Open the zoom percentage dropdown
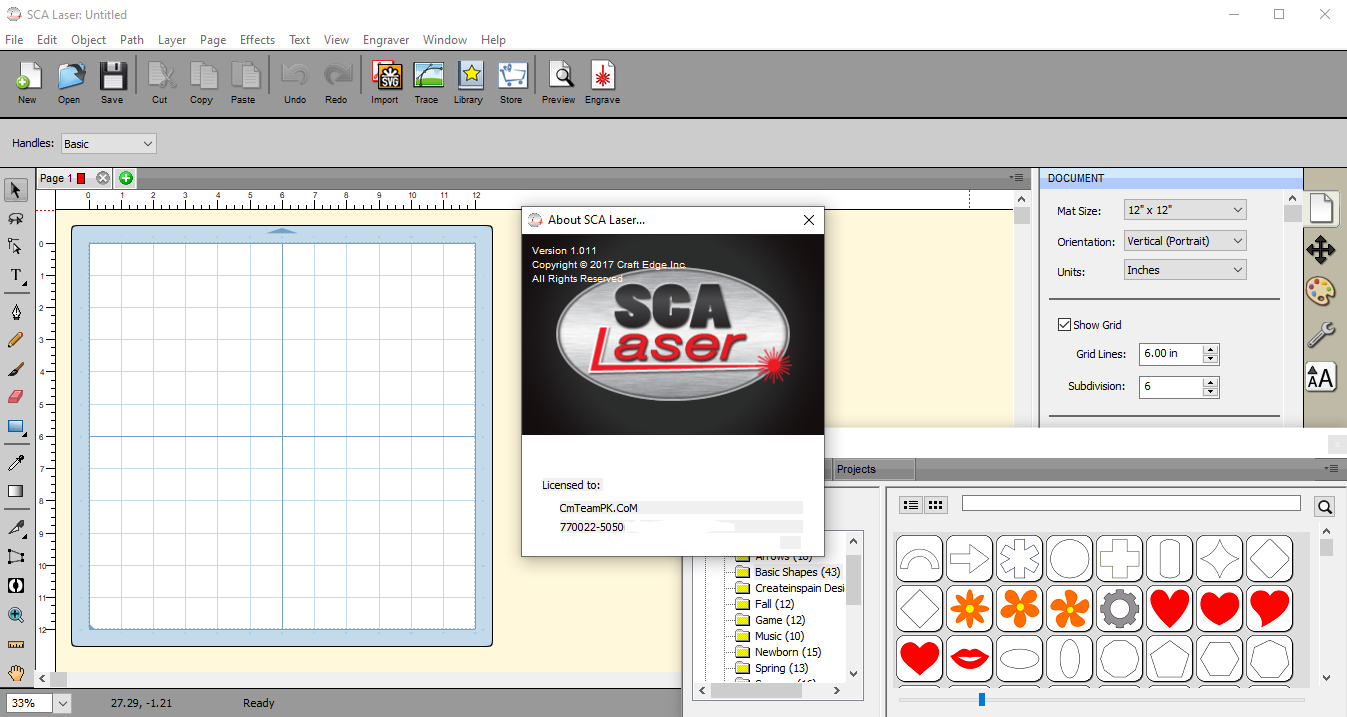1347x717 pixels. pos(62,703)
